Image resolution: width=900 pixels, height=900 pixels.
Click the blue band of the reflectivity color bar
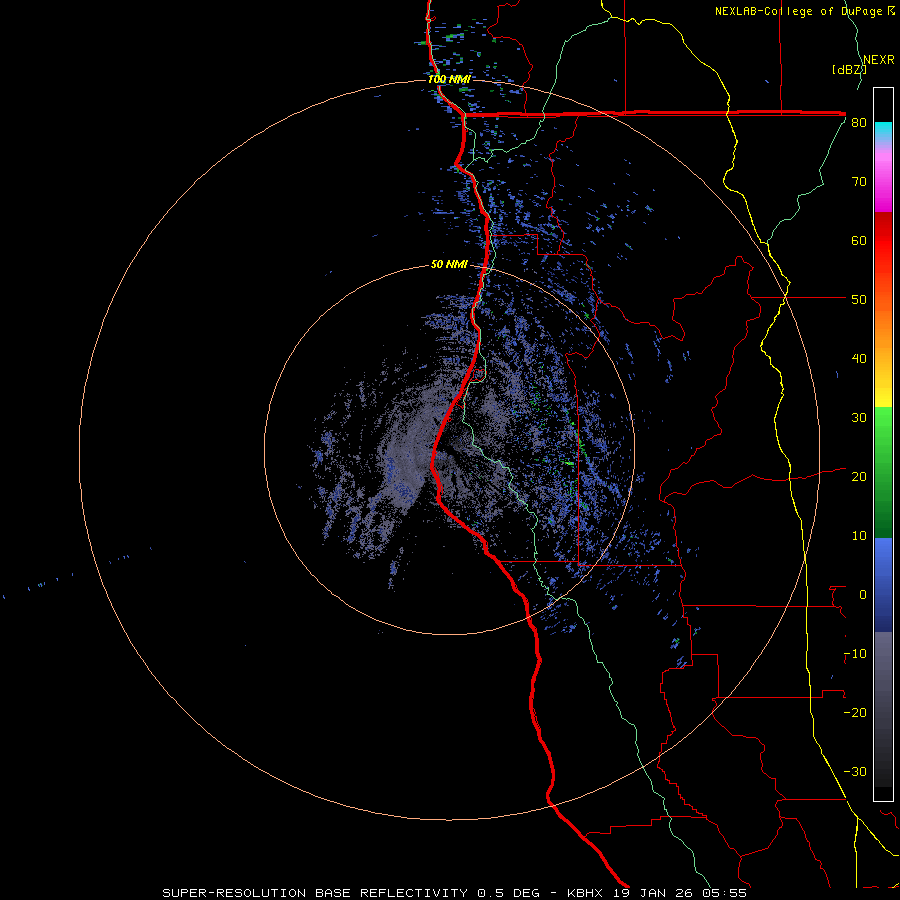coord(883,585)
